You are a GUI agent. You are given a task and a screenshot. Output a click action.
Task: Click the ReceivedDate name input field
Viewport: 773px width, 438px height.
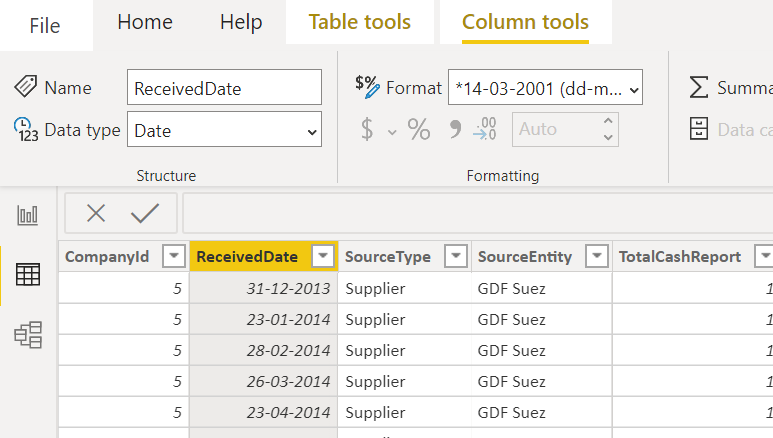[224, 87]
